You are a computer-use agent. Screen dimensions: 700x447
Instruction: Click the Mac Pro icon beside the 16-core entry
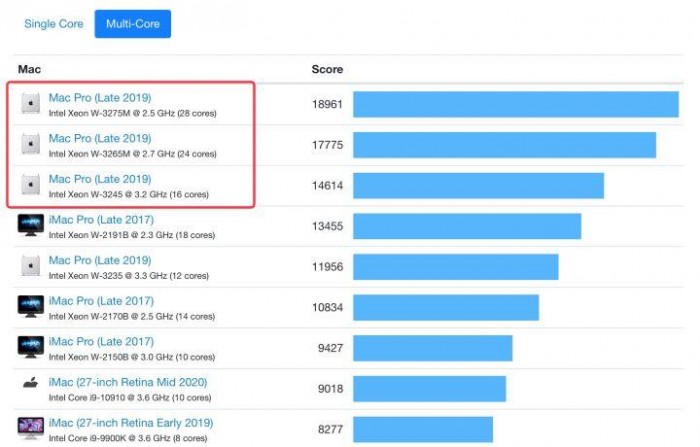31,184
